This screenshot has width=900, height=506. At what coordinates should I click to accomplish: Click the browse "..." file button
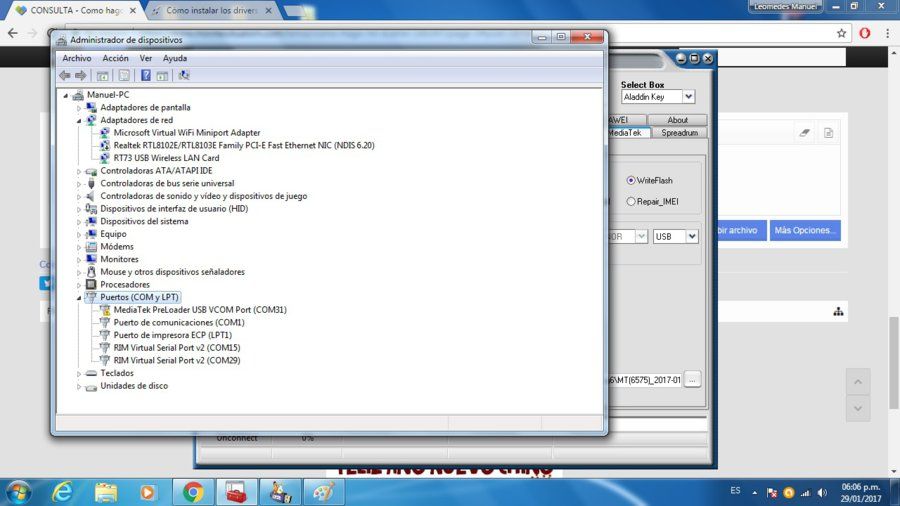pyautogui.click(x=692, y=380)
